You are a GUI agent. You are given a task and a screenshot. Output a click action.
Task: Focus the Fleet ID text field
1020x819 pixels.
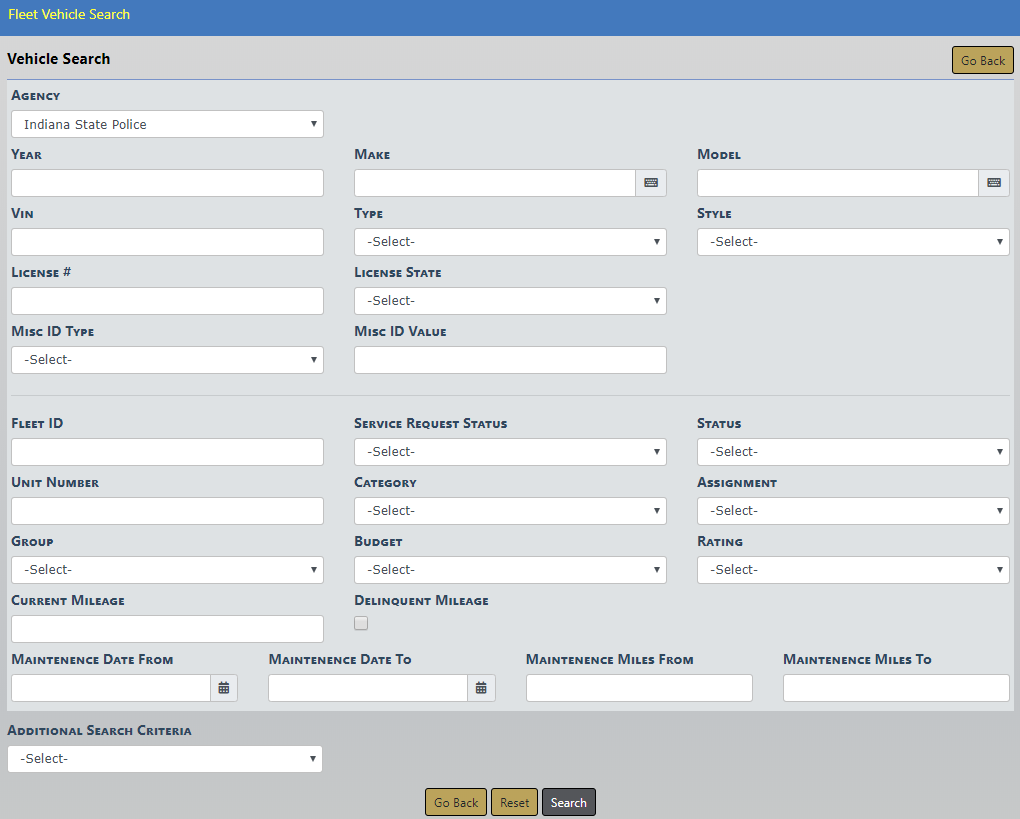[x=167, y=452]
